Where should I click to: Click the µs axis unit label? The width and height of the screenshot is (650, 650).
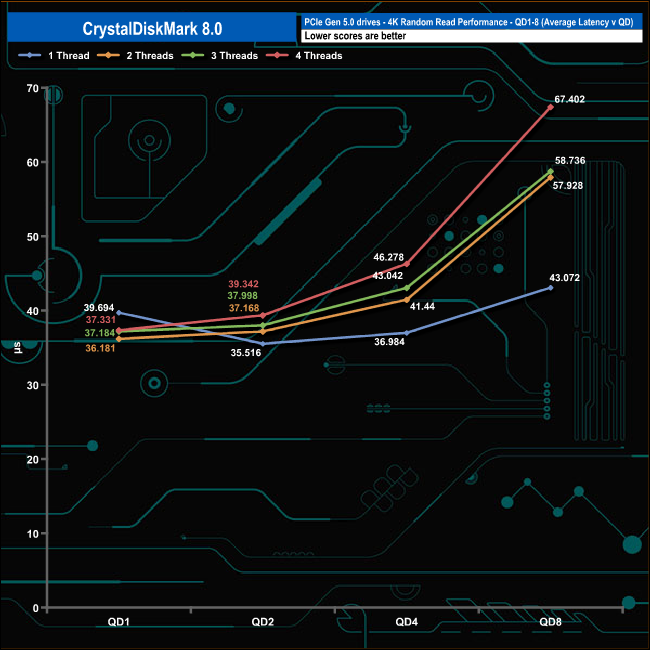point(17,348)
